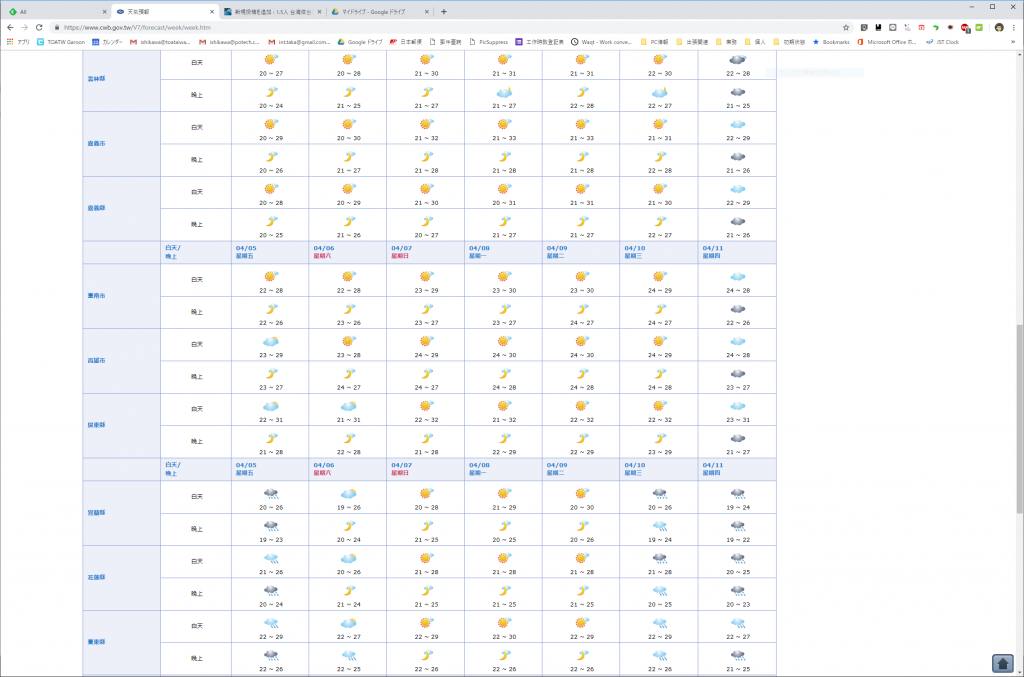Click 花蓮縣 daytime rain icon for 04/05
Viewport: 1024px width, 677px height.
(x=271, y=559)
